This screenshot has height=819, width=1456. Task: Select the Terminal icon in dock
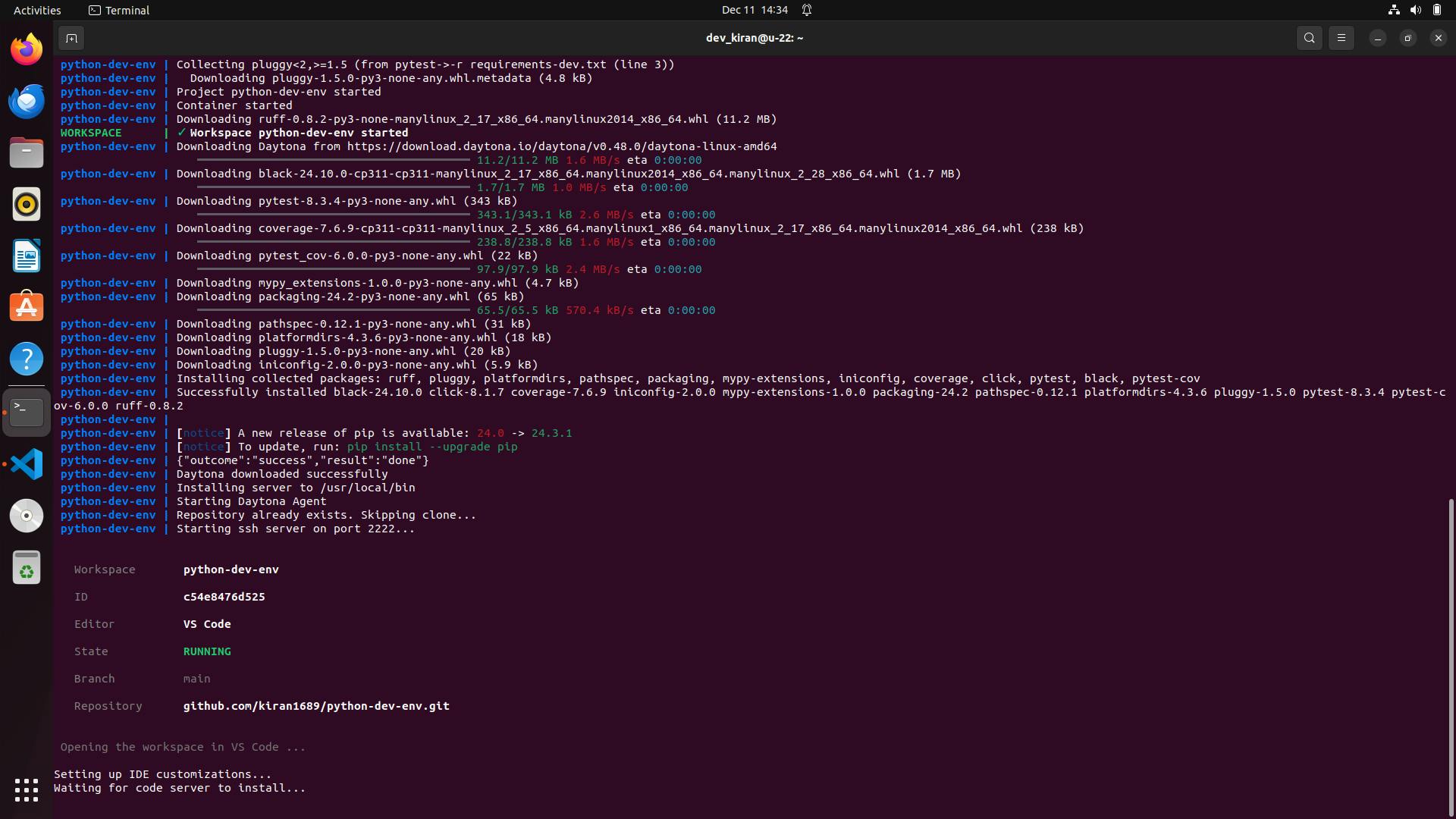pos(27,412)
